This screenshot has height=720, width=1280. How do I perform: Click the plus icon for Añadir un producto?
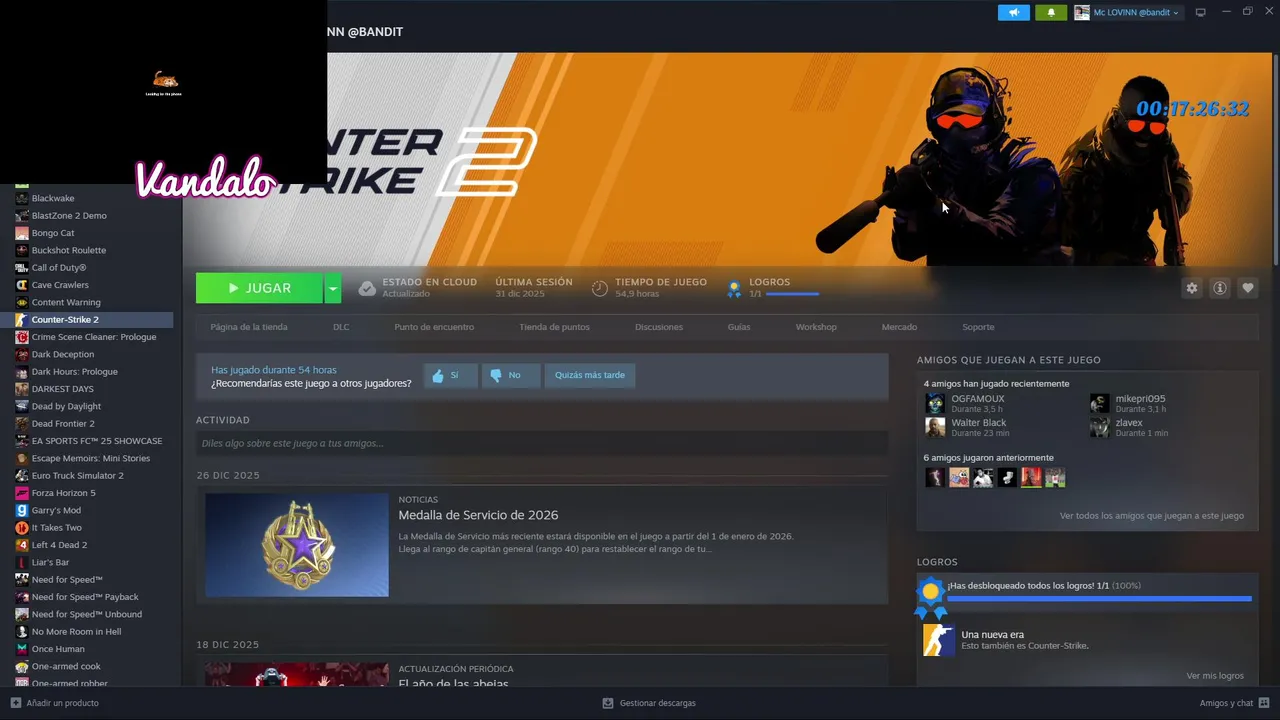16,703
